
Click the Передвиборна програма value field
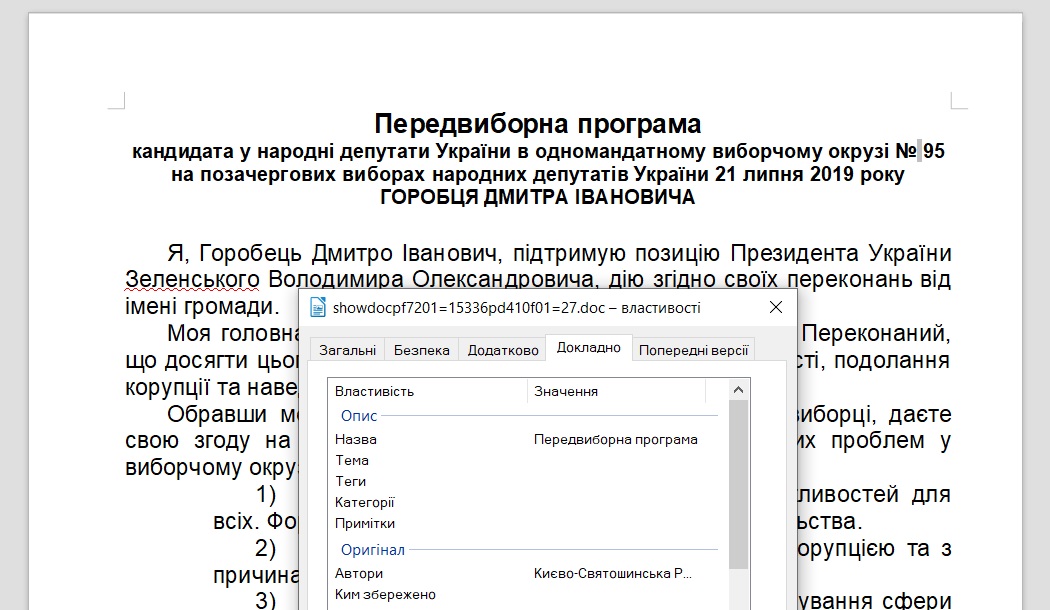[x=615, y=439]
